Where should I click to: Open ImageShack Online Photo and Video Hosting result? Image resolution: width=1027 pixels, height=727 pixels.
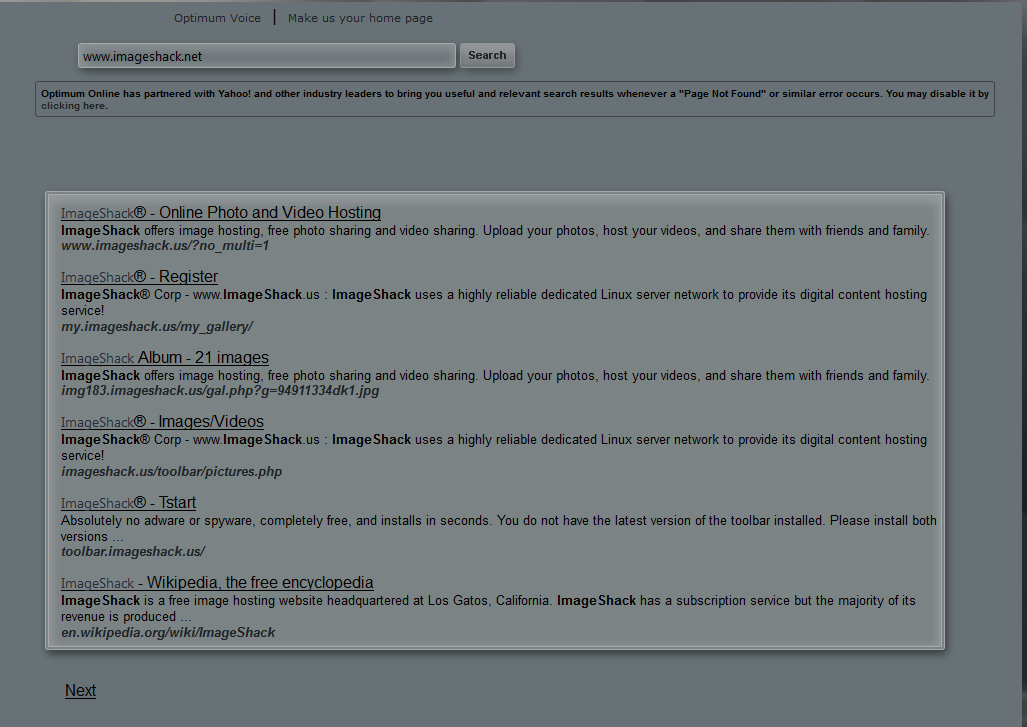pyautogui.click(x=221, y=213)
